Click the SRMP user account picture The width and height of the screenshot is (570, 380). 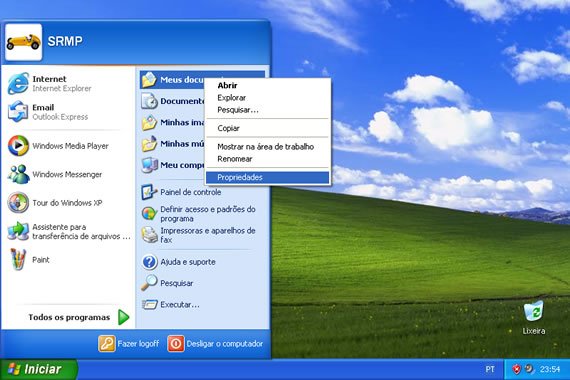pyautogui.click(x=24, y=42)
